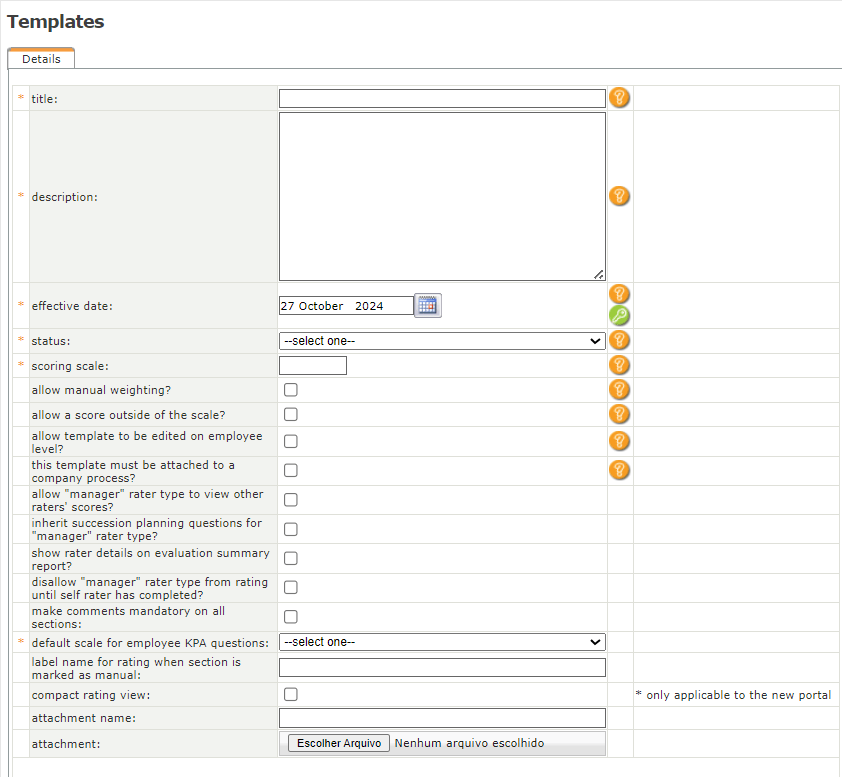Expand default scale for employee KPA questions
842x777 pixels.
point(442,642)
